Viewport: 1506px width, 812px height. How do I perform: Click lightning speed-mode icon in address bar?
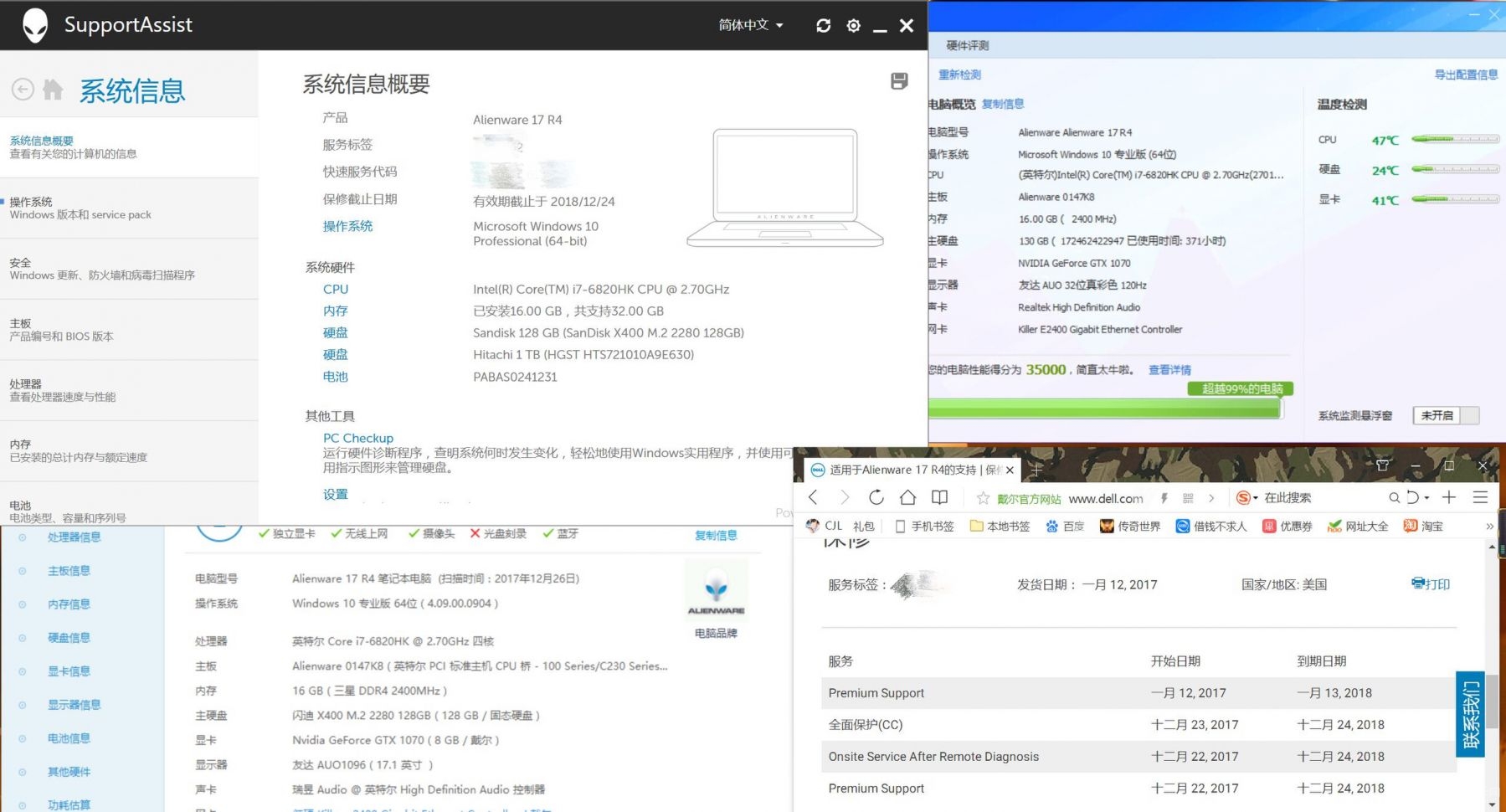pyautogui.click(x=1164, y=498)
